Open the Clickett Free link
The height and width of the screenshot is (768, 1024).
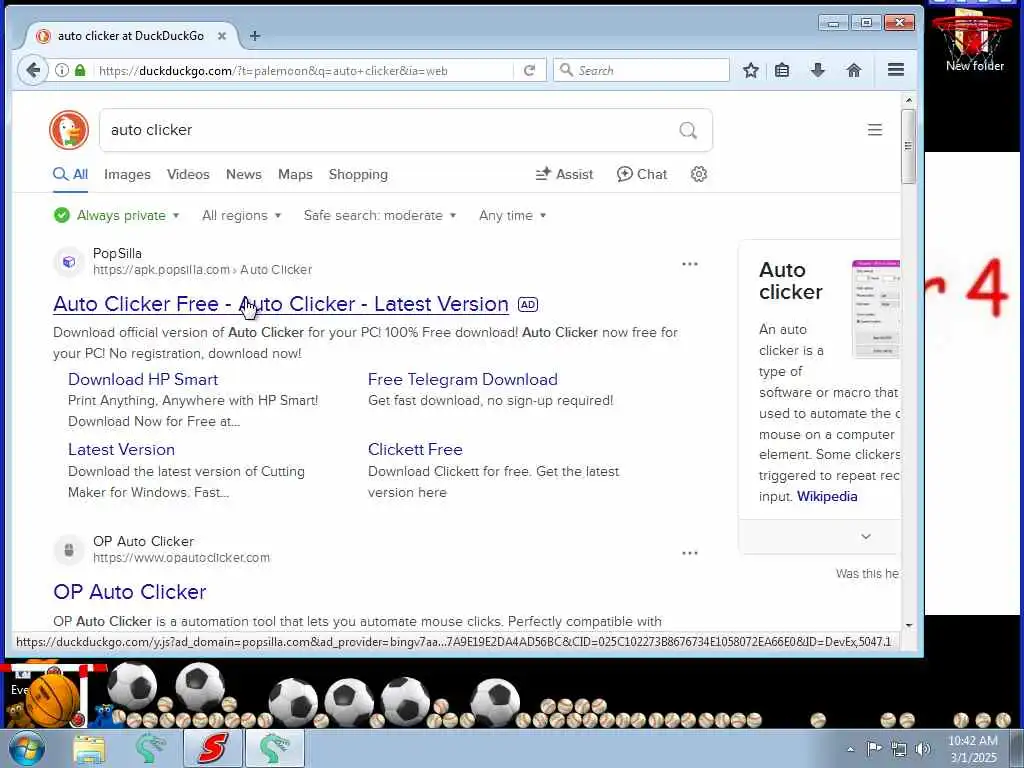point(415,449)
